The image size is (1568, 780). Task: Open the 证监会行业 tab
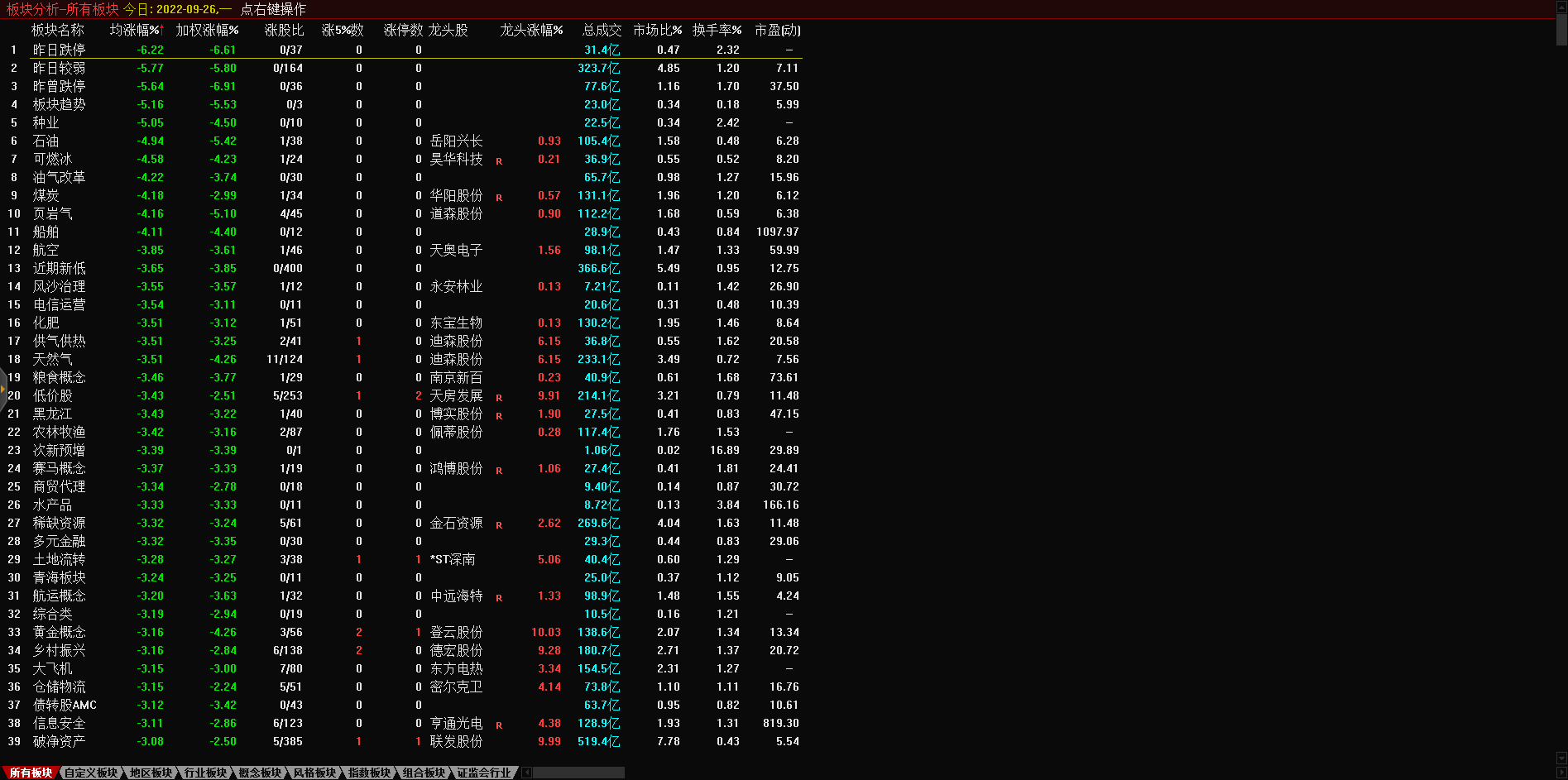click(x=484, y=773)
